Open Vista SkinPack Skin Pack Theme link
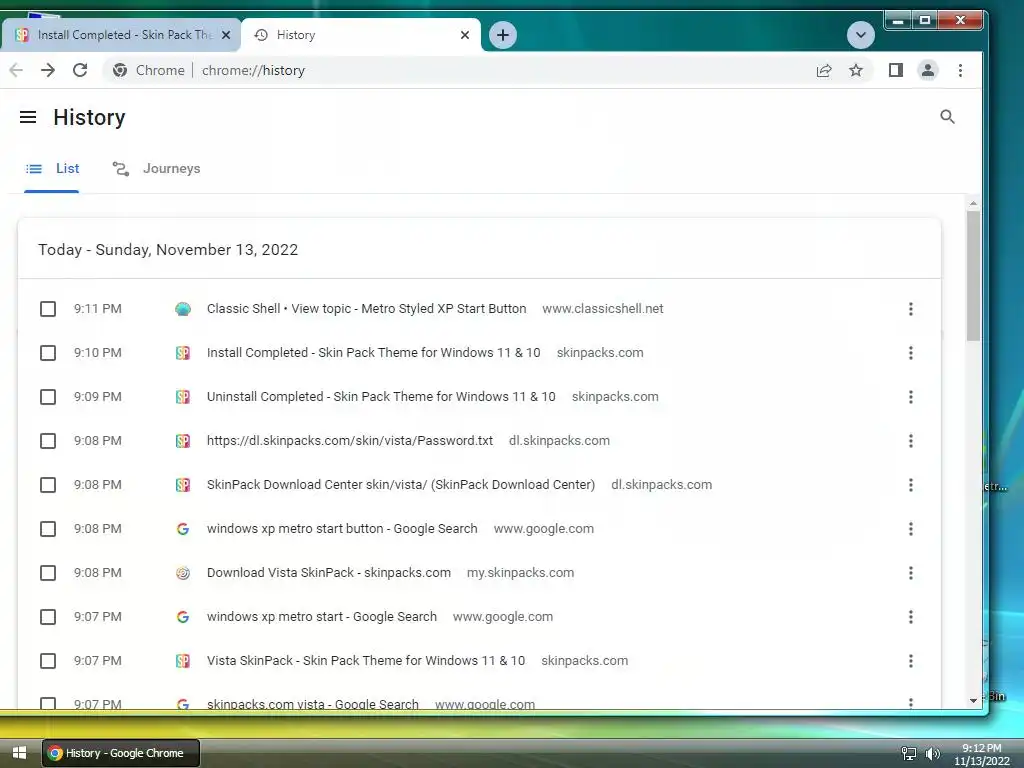 pyautogui.click(x=366, y=661)
